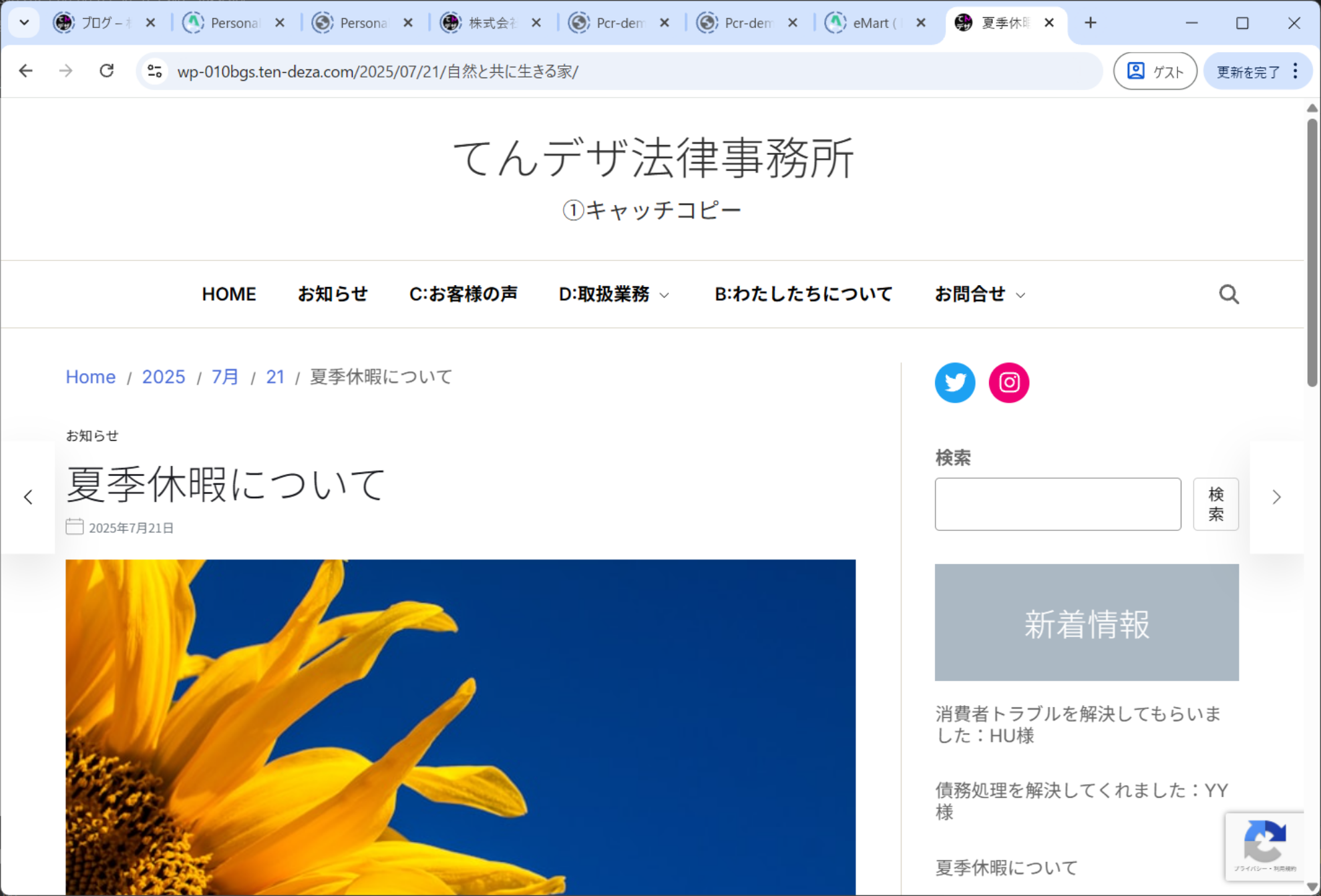Focus the sidebar 検索 input field

(x=1057, y=504)
